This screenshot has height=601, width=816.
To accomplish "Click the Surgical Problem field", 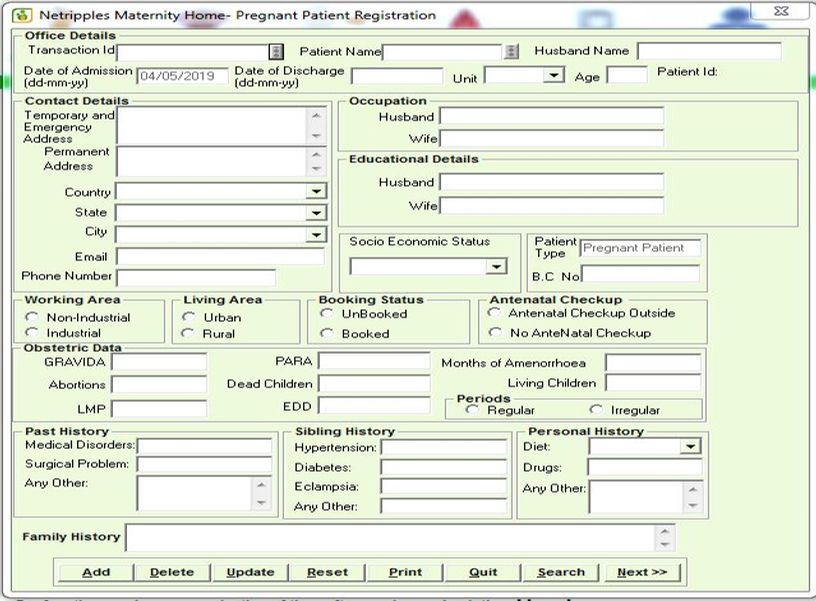I will click(205, 464).
